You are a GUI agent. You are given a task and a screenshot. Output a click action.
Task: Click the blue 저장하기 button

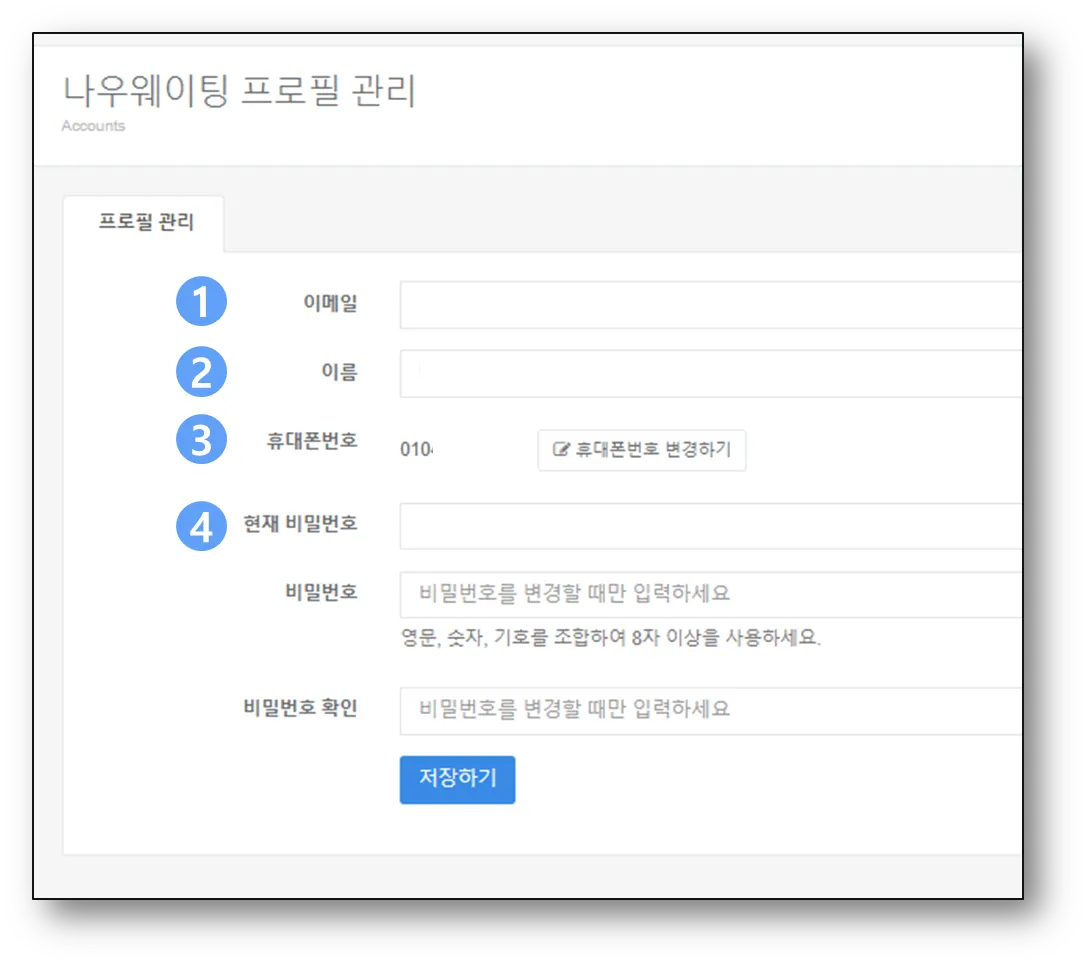coord(457,779)
